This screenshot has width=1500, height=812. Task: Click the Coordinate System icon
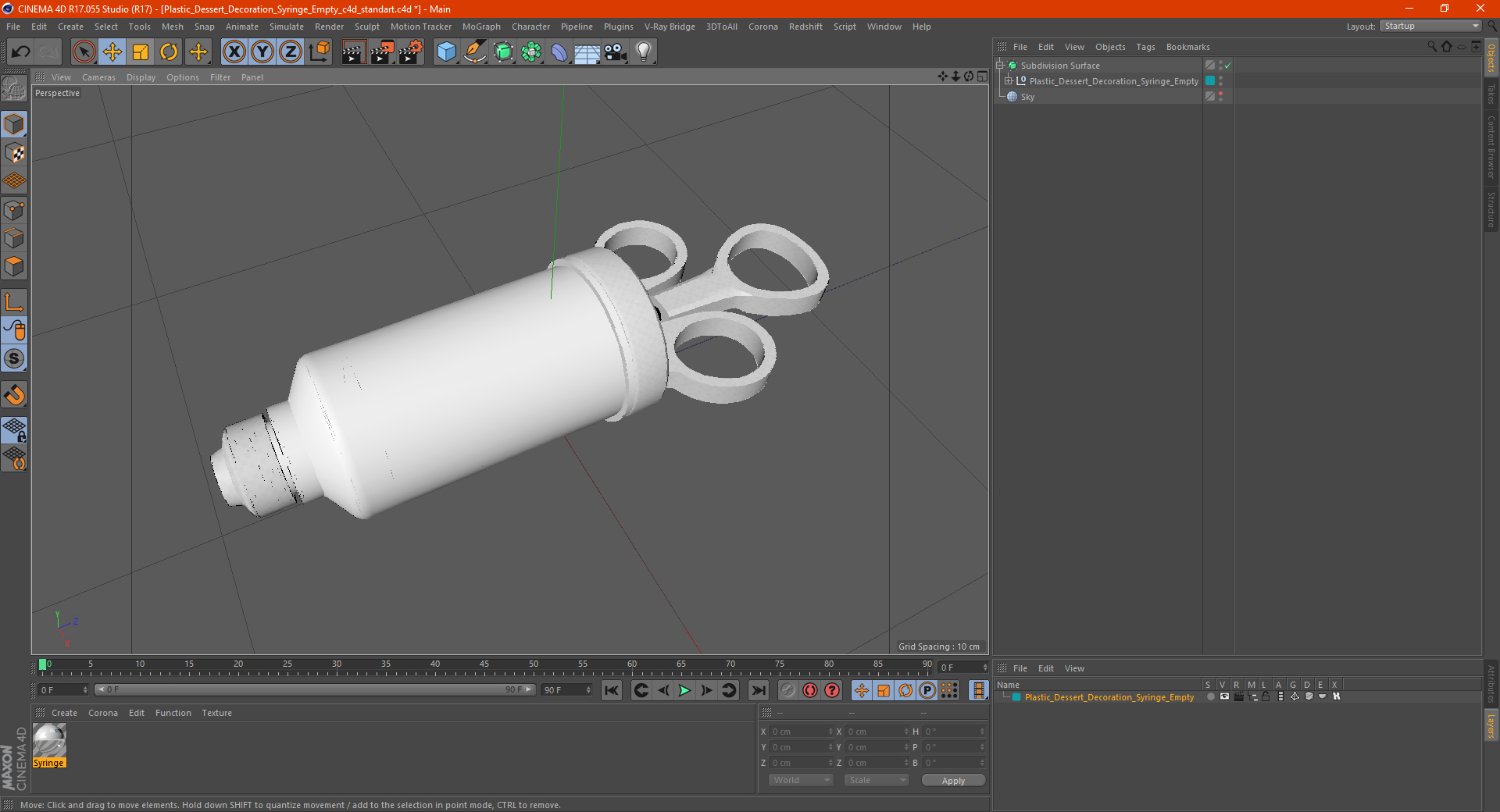[319, 52]
